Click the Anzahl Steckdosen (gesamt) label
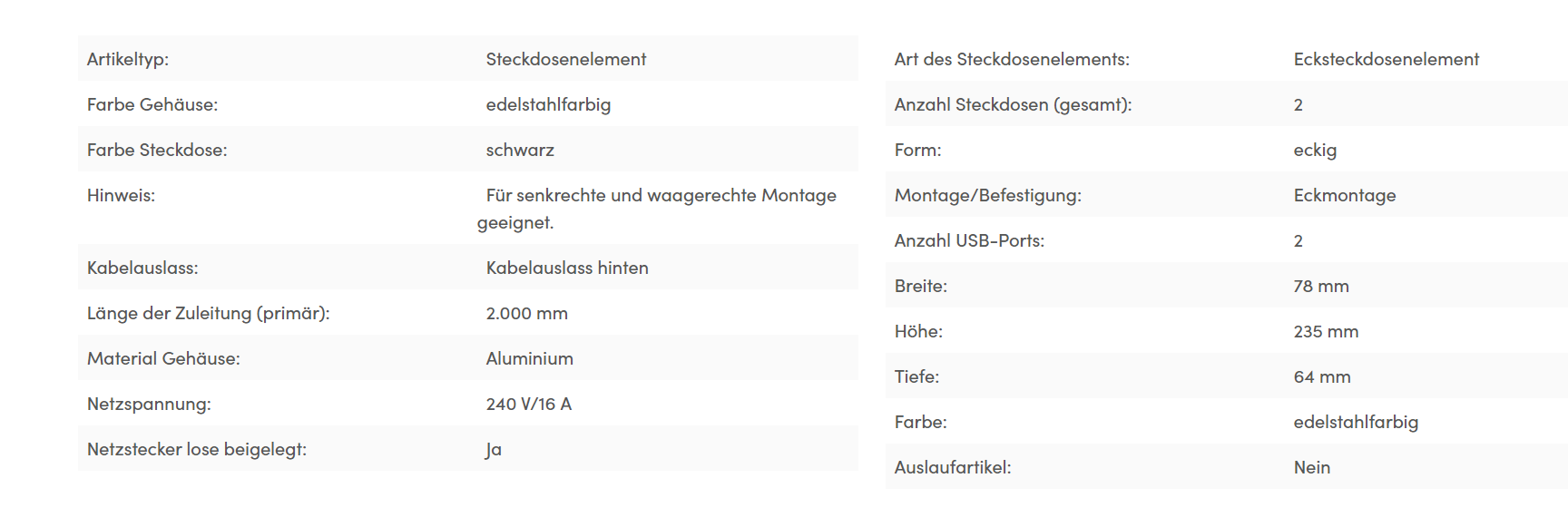This screenshot has width=1568, height=527. tap(1013, 104)
